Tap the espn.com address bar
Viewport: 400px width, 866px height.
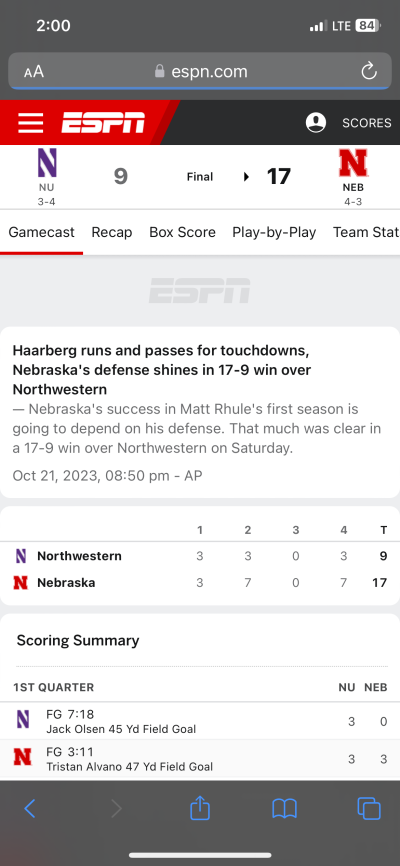tap(200, 71)
